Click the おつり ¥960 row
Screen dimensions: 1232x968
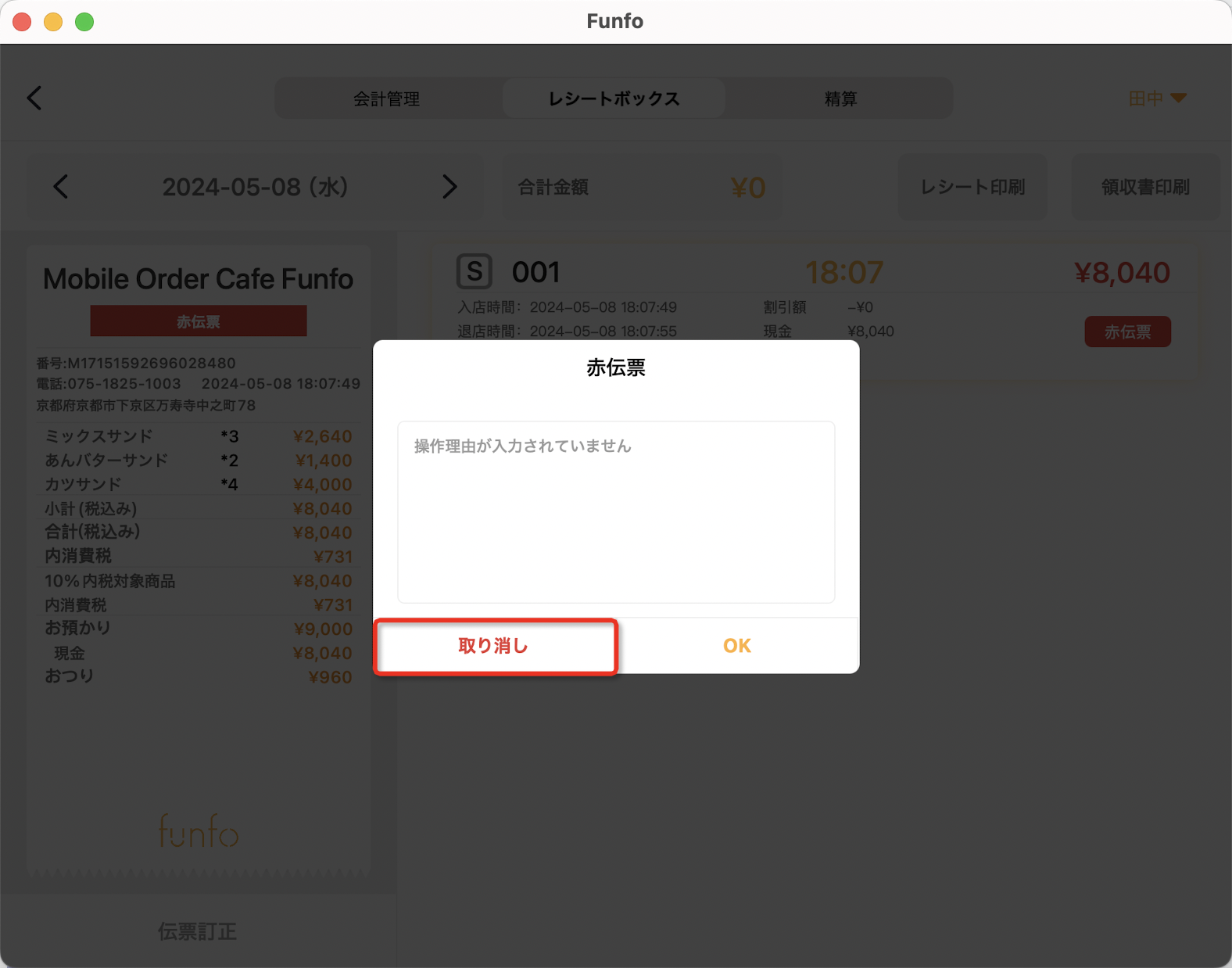click(199, 677)
